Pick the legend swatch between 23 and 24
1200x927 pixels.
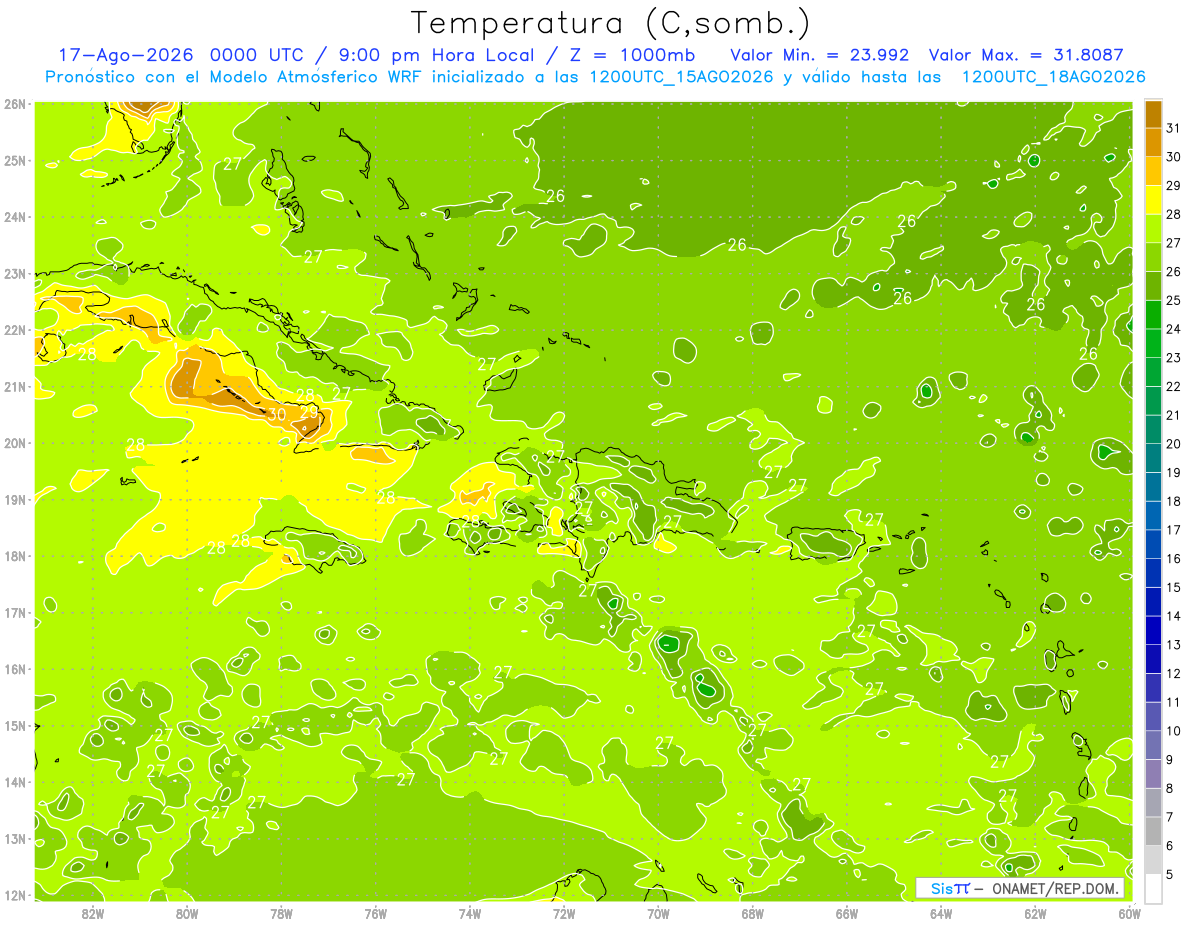pos(1153,343)
